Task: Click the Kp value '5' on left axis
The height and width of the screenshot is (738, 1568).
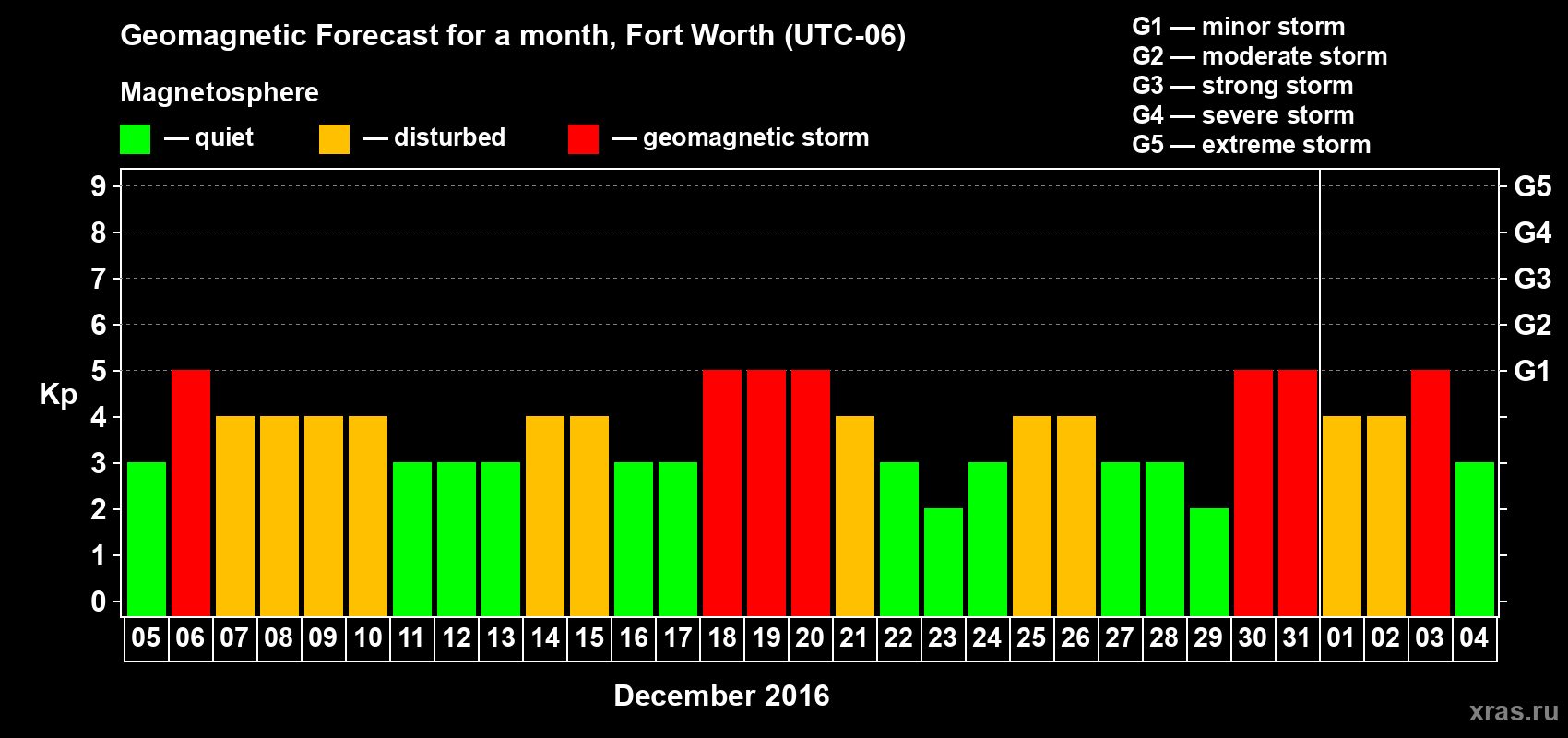Action: tap(99, 371)
